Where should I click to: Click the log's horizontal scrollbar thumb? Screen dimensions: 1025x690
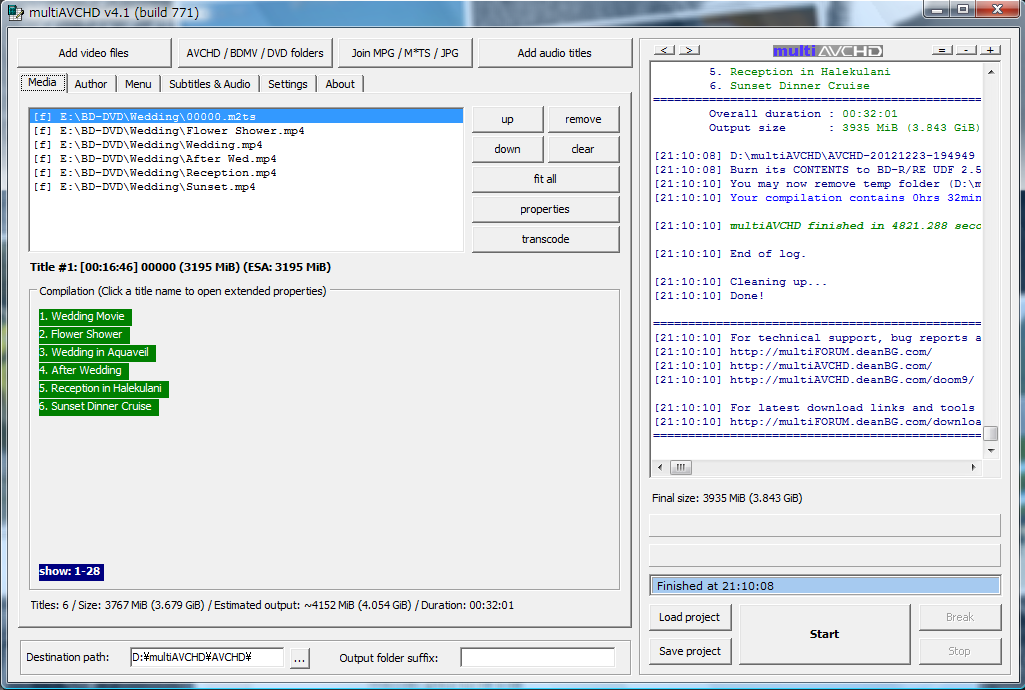[681, 467]
